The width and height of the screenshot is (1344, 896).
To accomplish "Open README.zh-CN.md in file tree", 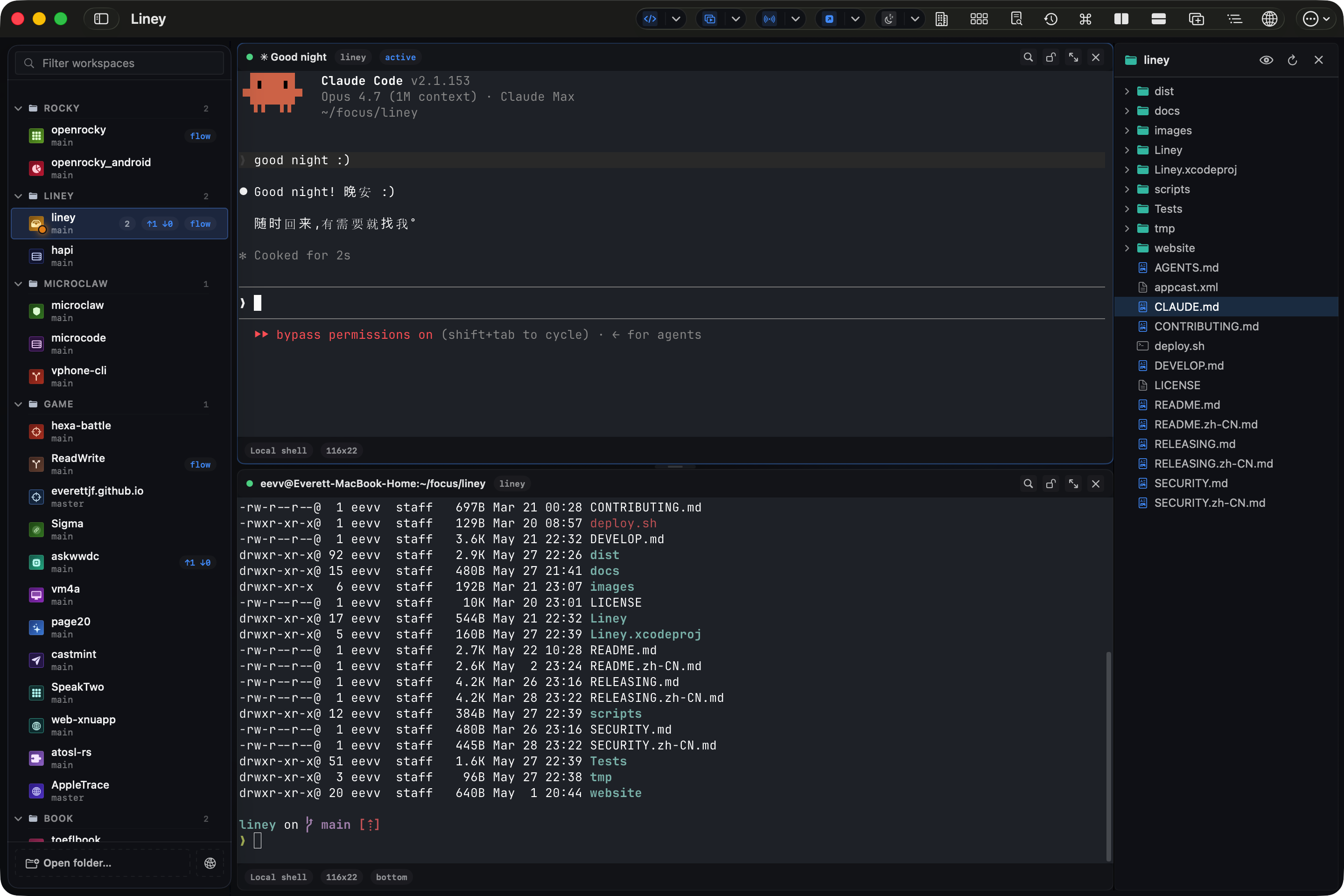I will (x=1226, y=425).
